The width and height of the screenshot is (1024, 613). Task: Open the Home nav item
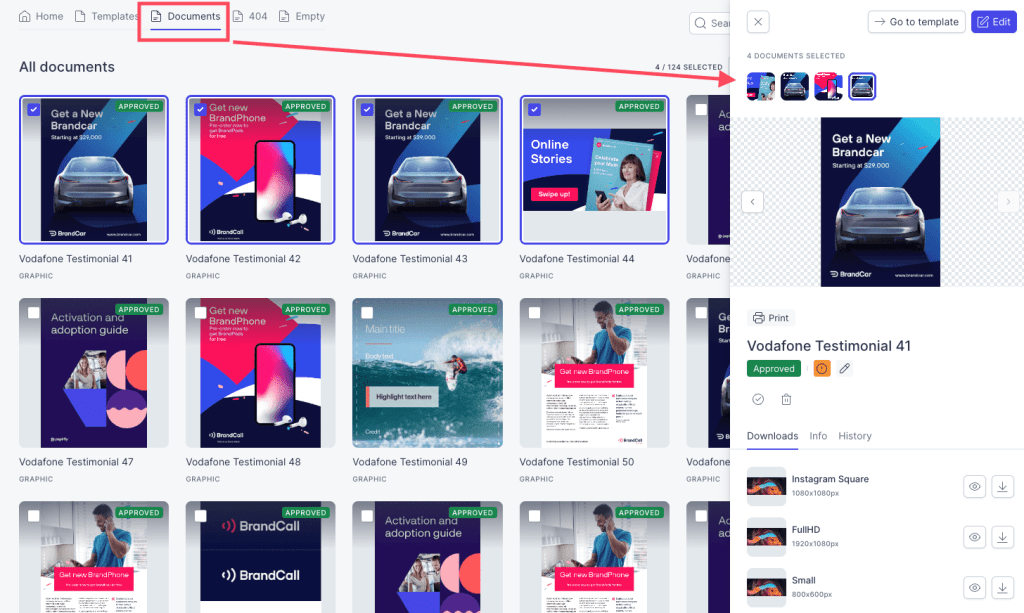pyautogui.click(x=41, y=16)
